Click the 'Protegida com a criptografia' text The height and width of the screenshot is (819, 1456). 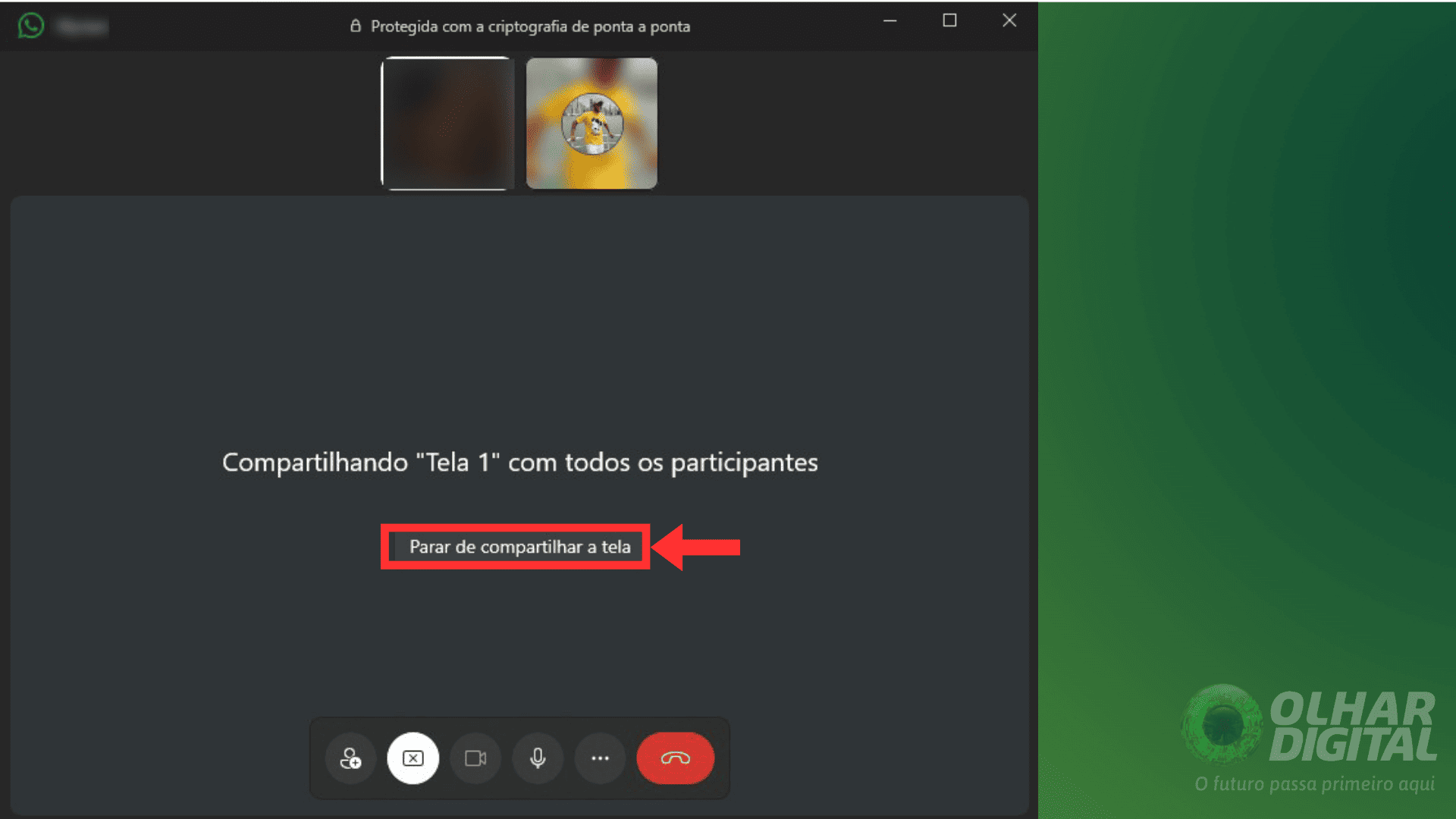[x=530, y=27]
